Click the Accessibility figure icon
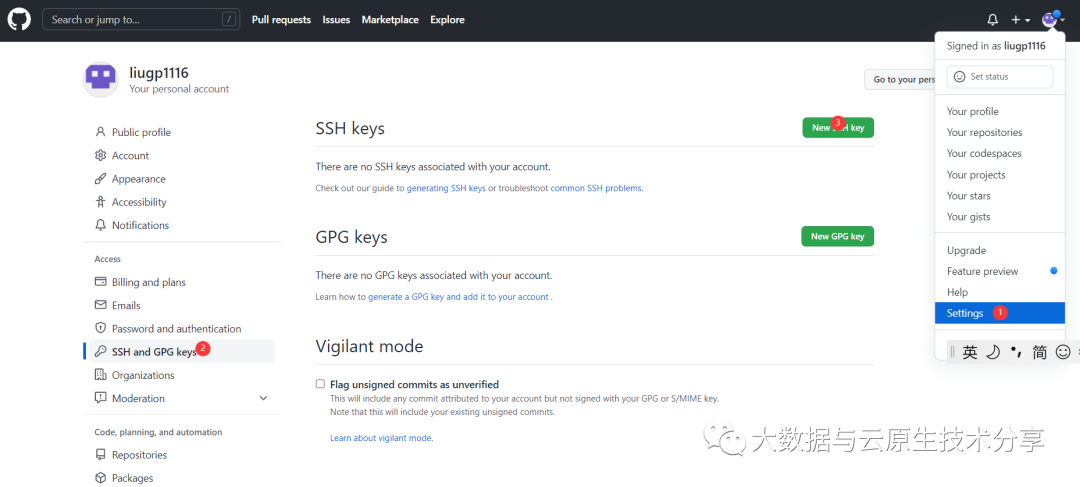 coord(101,202)
